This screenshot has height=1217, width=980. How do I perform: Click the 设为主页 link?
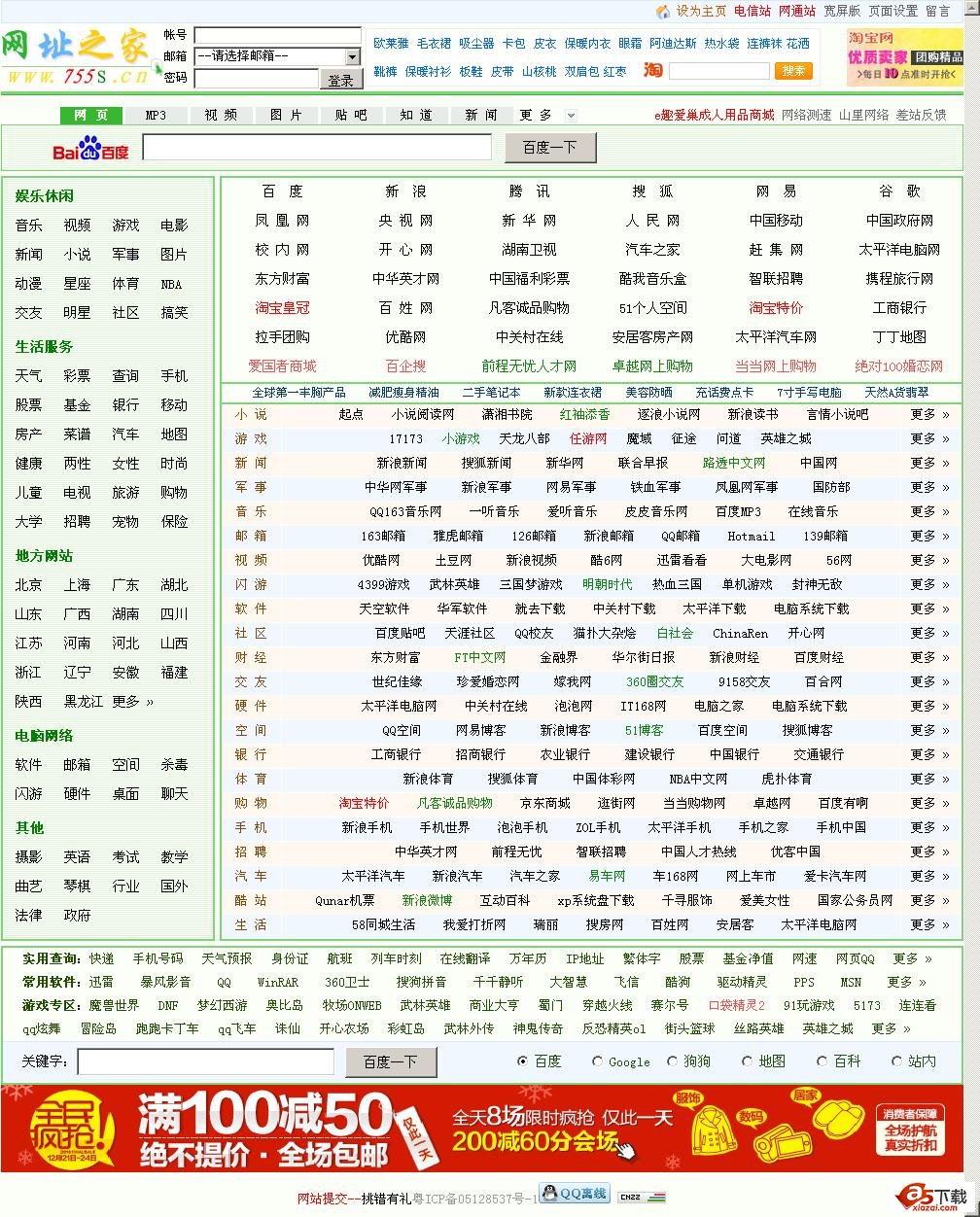(701, 11)
